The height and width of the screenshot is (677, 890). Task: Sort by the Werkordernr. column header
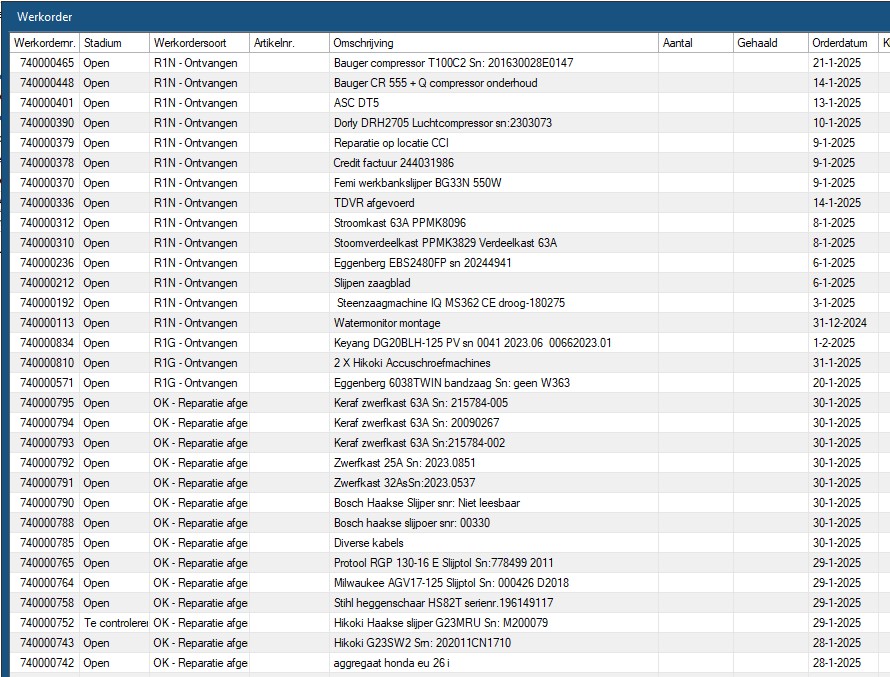(x=44, y=43)
